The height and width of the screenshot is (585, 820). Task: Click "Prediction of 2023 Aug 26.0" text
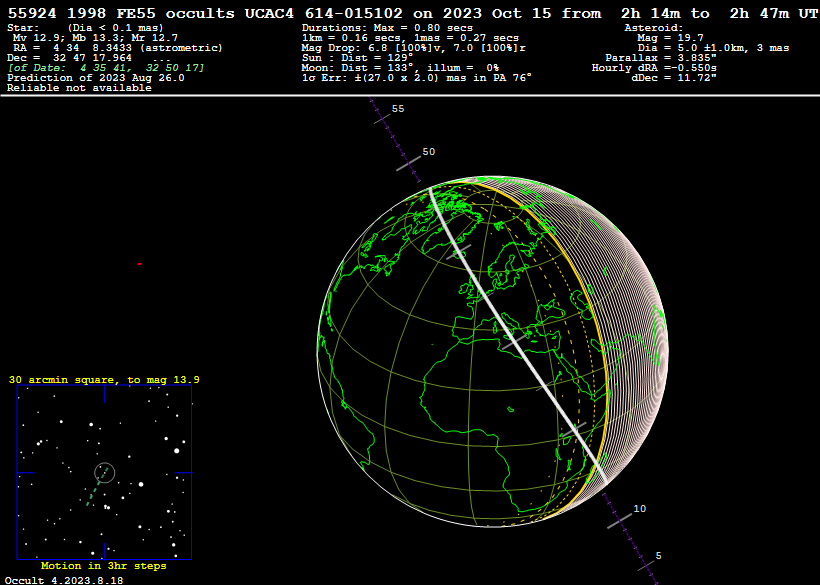(96, 77)
